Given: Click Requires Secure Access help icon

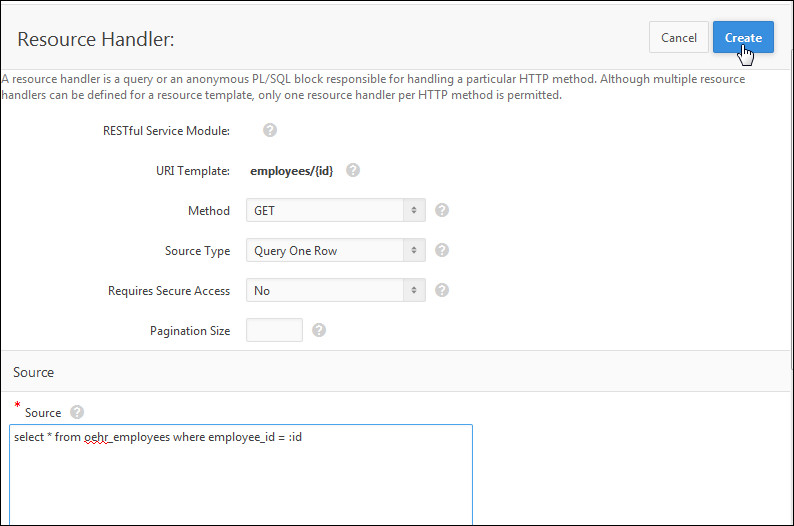Looking at the screenshot, I should pyautogui.click(x=442, y=290).
